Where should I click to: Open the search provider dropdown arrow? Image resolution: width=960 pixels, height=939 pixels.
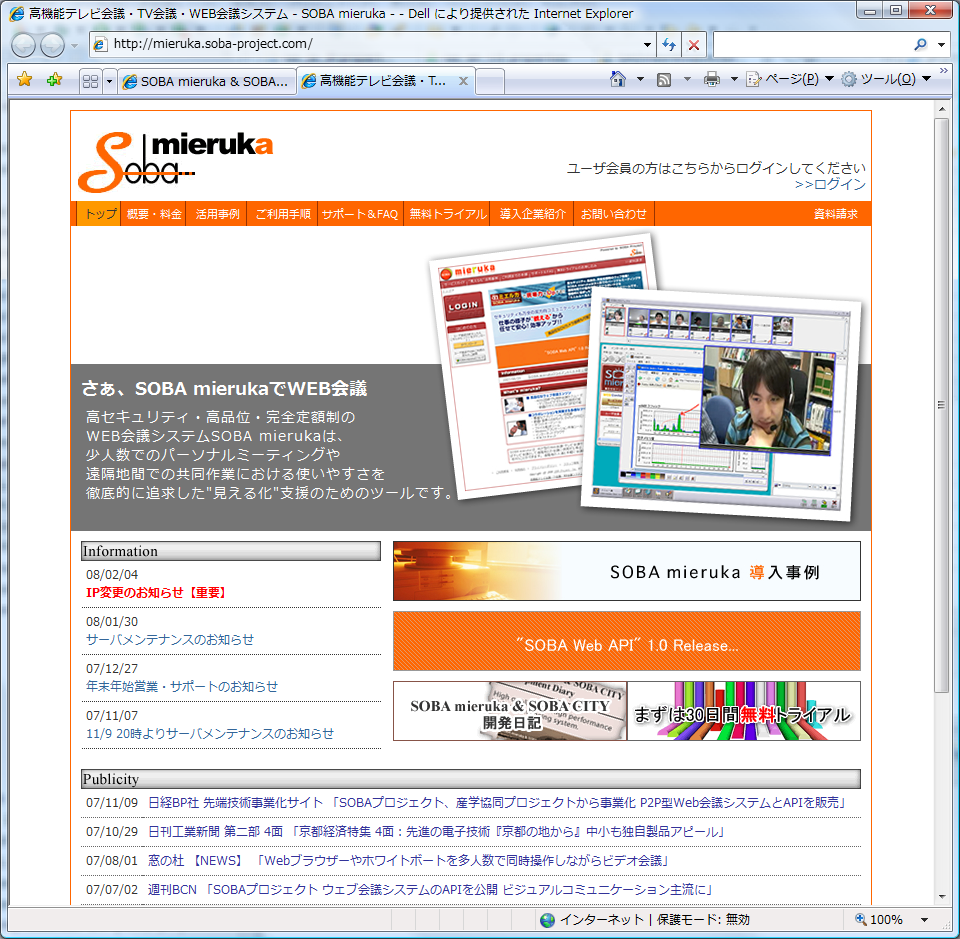point(941,45)
